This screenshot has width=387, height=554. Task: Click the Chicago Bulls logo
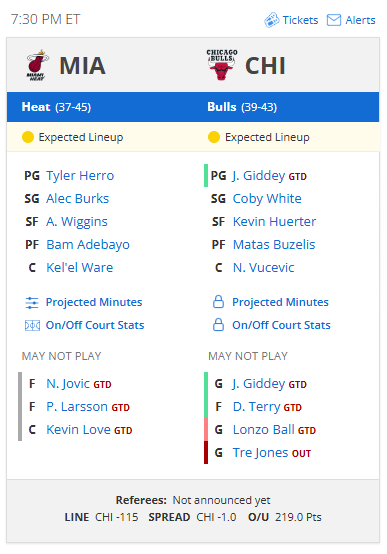coord(222,65)
